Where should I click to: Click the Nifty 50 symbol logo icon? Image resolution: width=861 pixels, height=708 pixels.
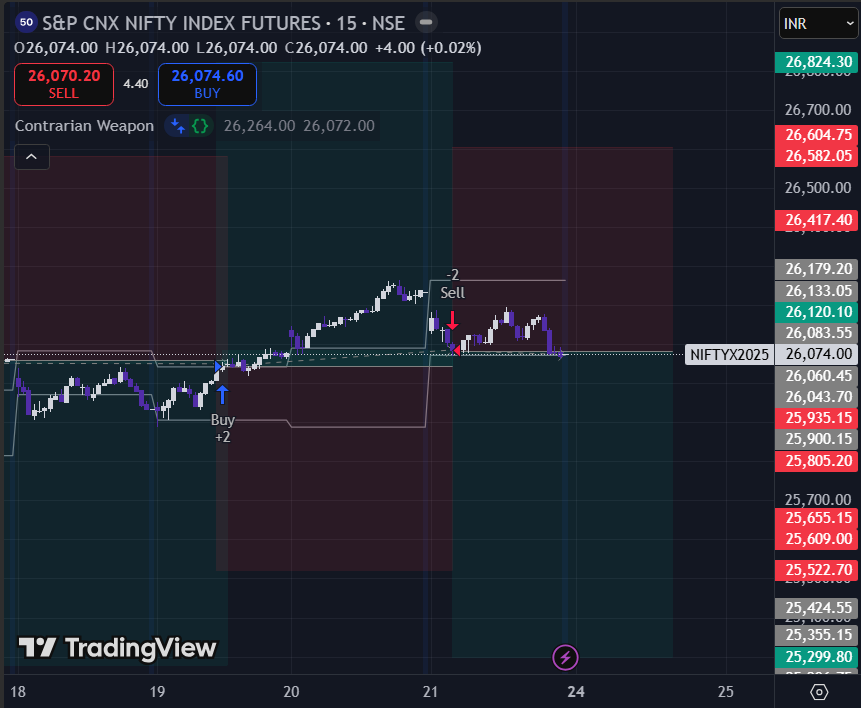click(x=26, y=23)
